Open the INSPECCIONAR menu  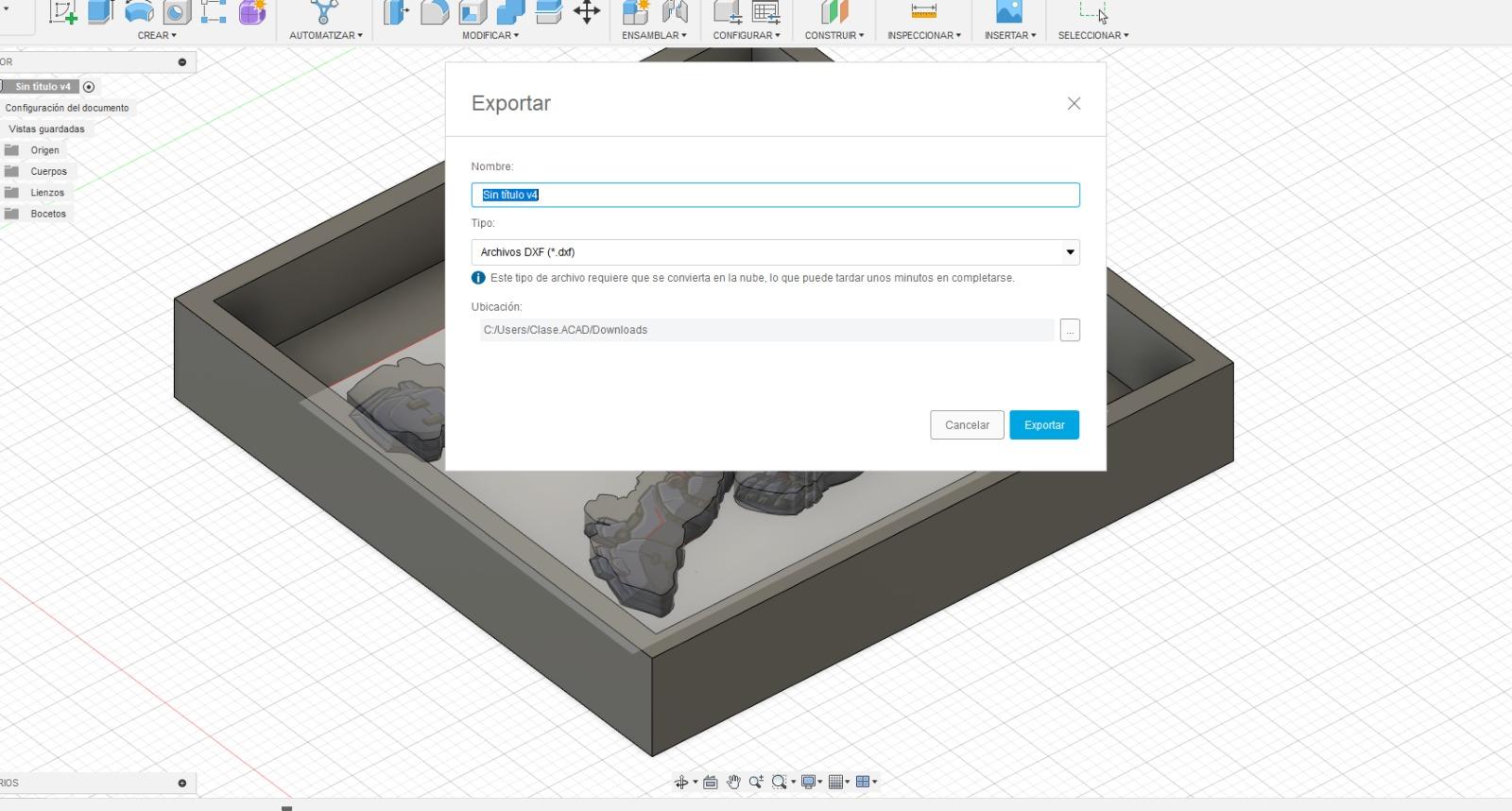tap(924, 35)
